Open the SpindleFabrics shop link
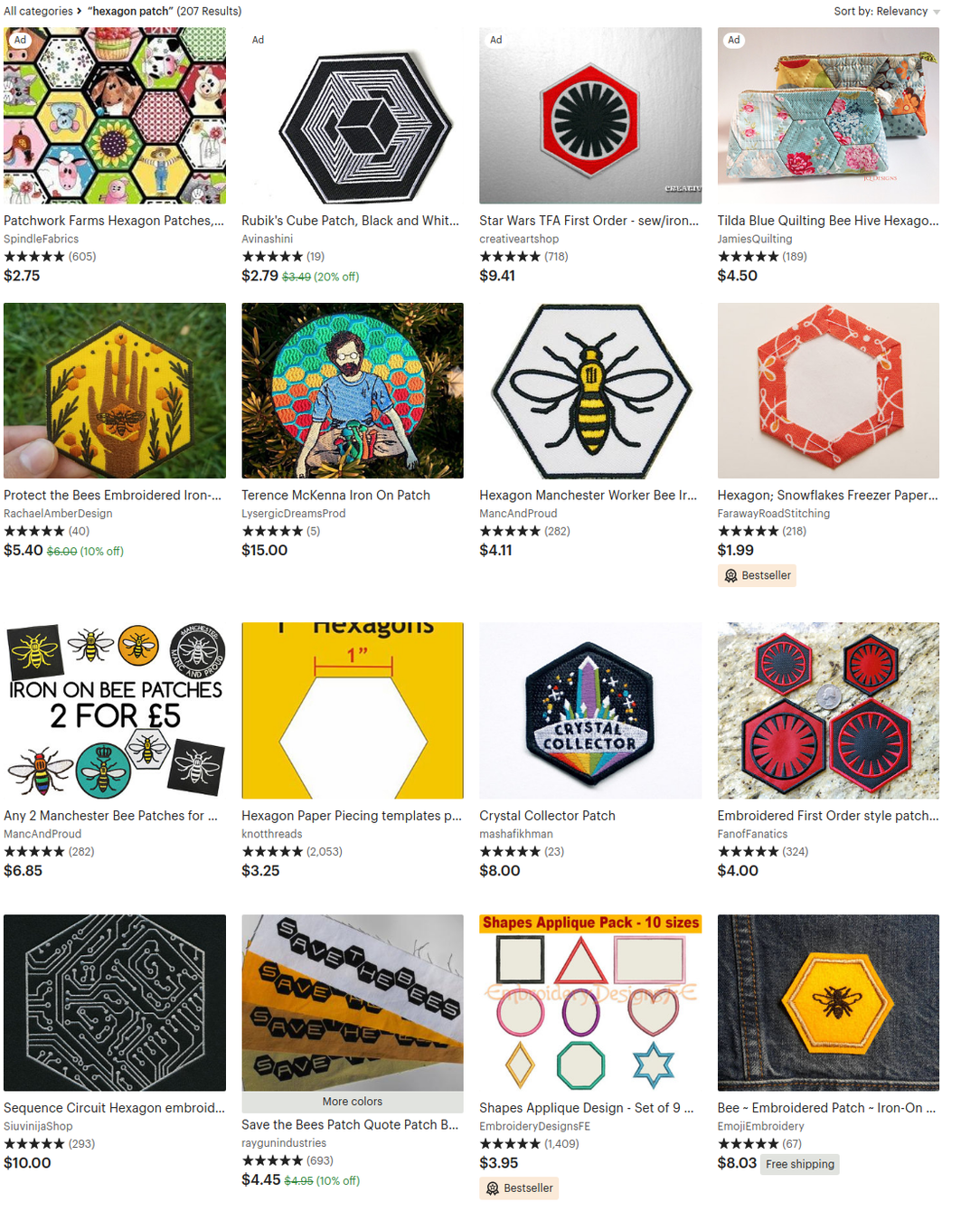This screenshot has width=980, height=1221. (41, 239)
